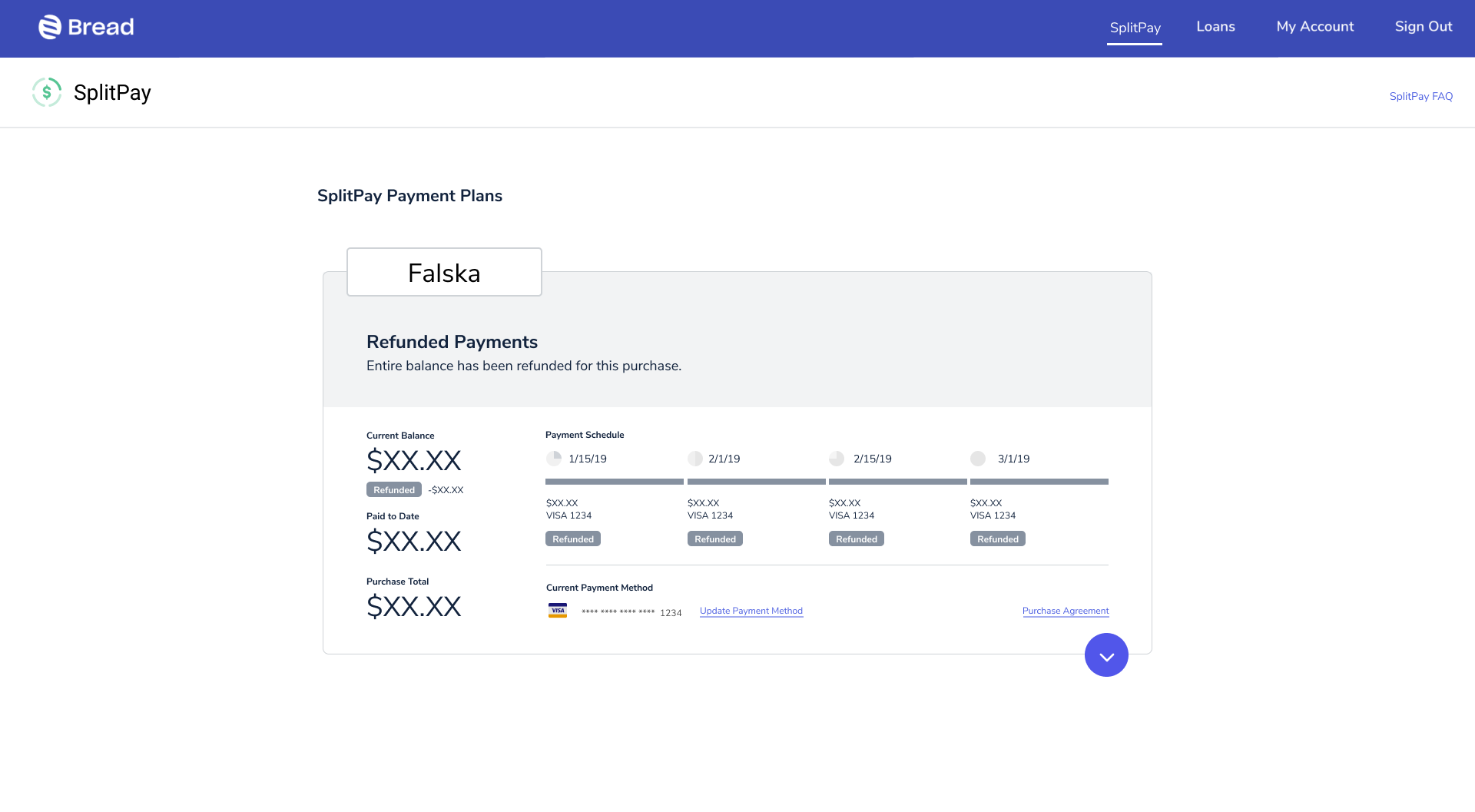The height and width of the screenshot is (812, 1475).
Task: Click the Purchase Total $XX.XX amount
Action: tap(414, 607)
